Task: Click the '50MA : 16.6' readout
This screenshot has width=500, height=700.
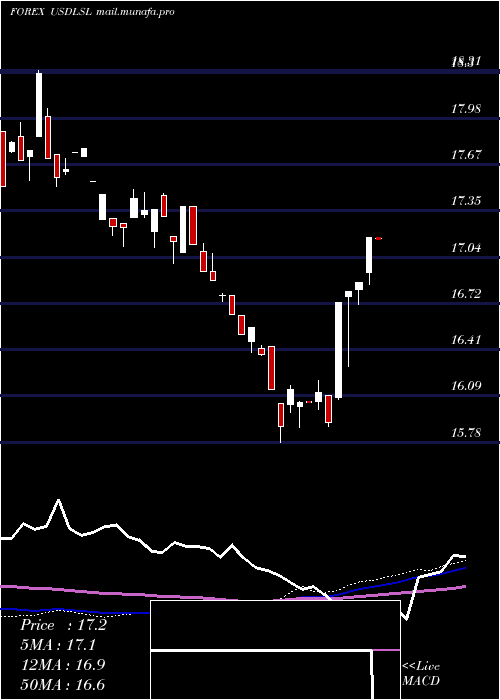Action: click(63, 684)
